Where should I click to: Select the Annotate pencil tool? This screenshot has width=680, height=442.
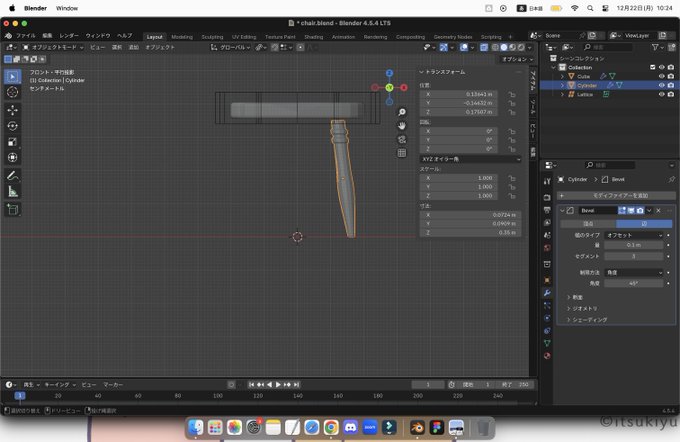click(x=13, y=176)
